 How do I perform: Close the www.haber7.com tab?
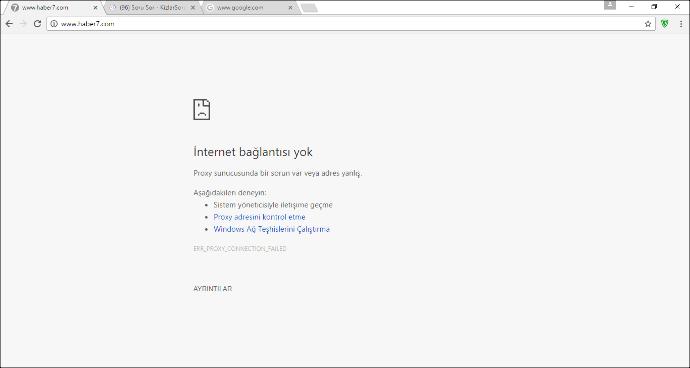(95, 8)
